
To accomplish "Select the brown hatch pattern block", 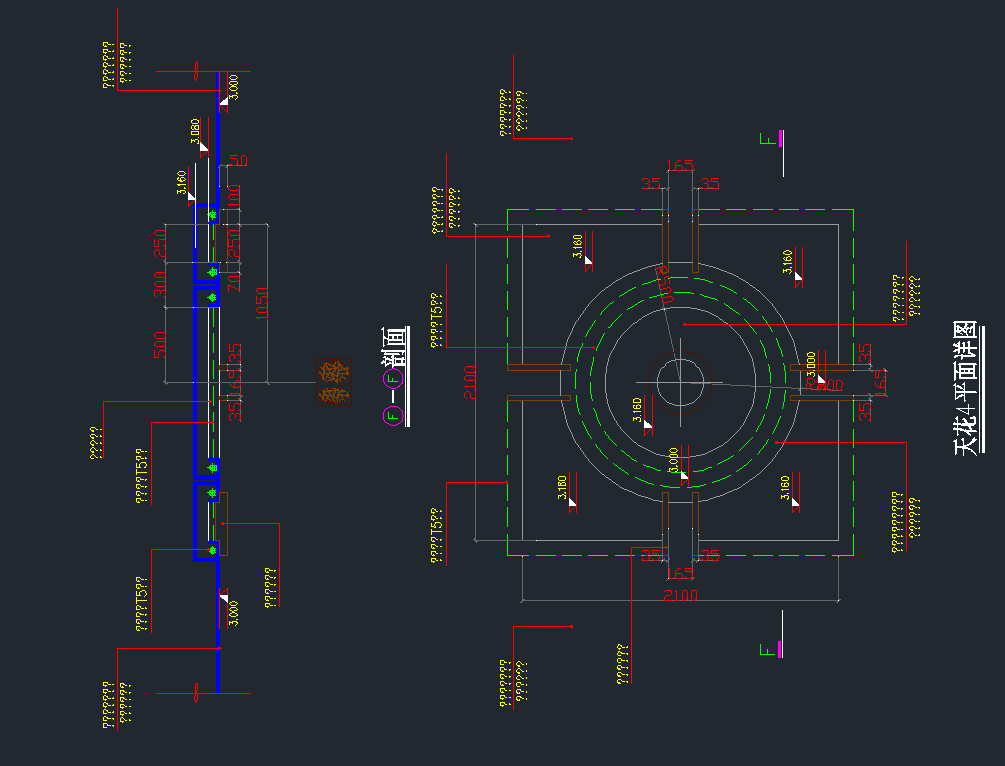I will [333, 381].
